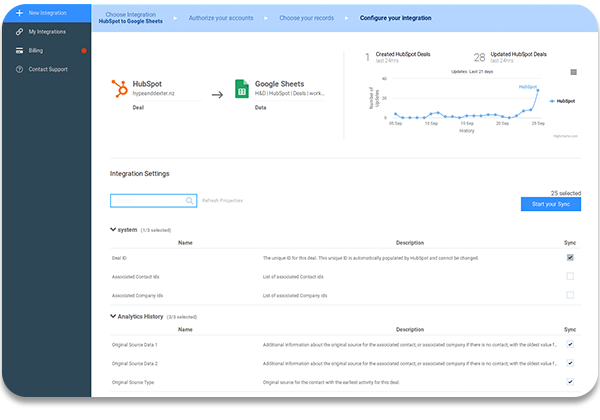Click Original Source Data 2 row name
The height and width of the screenshot is (420, 600).
135,364
